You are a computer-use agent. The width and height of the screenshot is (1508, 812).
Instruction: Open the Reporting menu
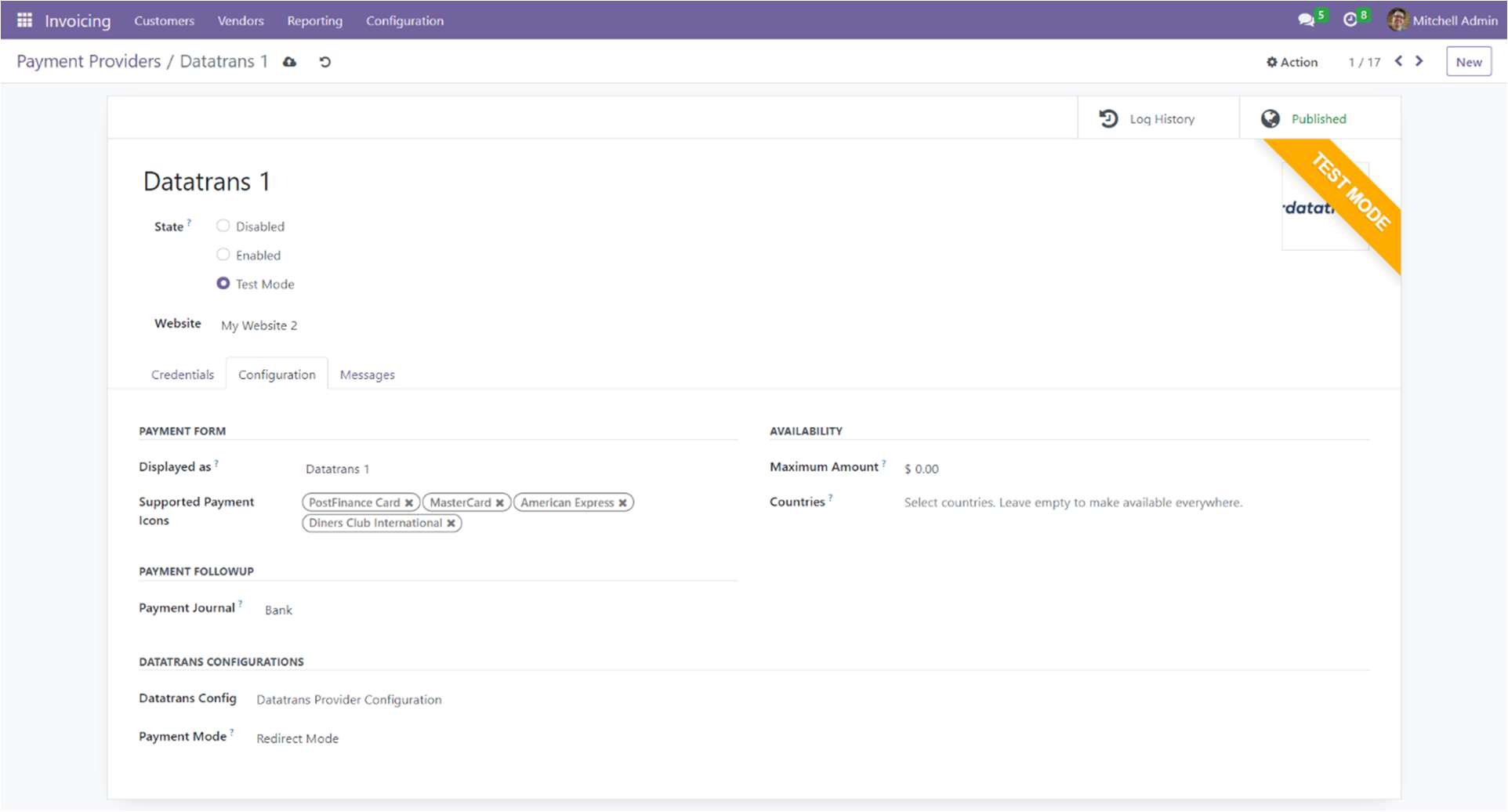314,20
